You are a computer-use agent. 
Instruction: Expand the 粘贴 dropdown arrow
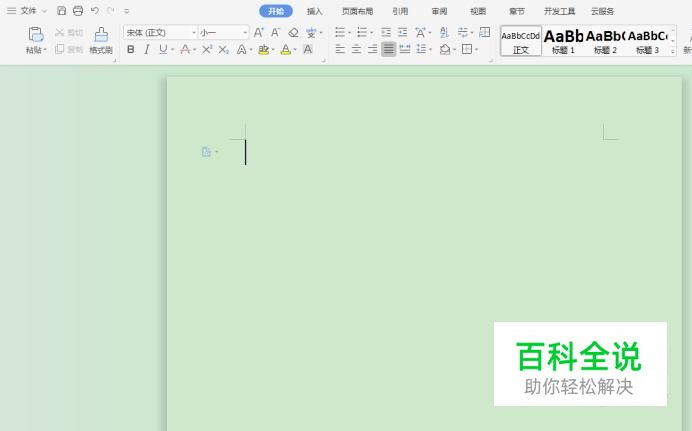[x=45, y=50]
